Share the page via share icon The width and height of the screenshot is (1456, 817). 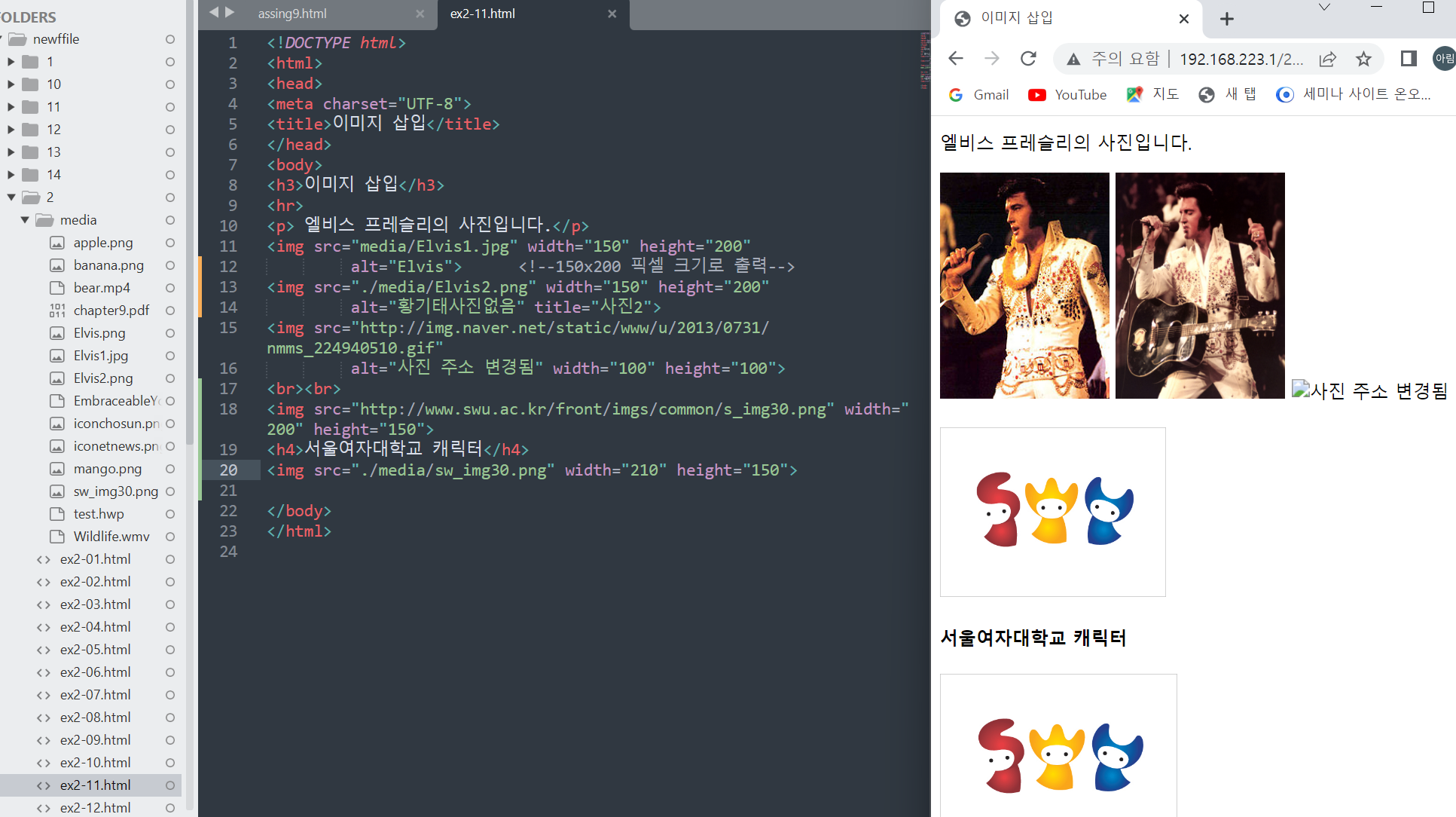(1328, 59)
